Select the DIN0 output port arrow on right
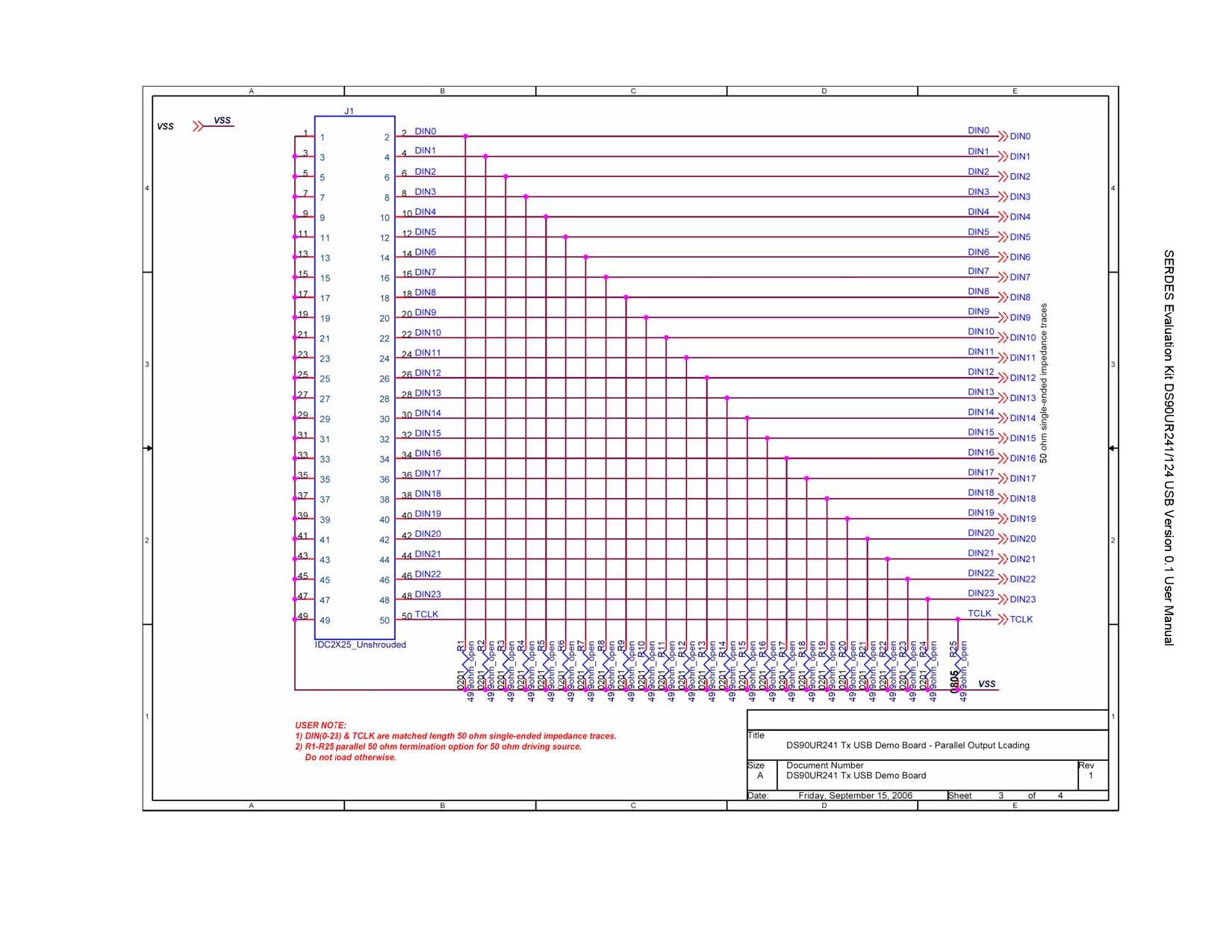 [1003, 136]
